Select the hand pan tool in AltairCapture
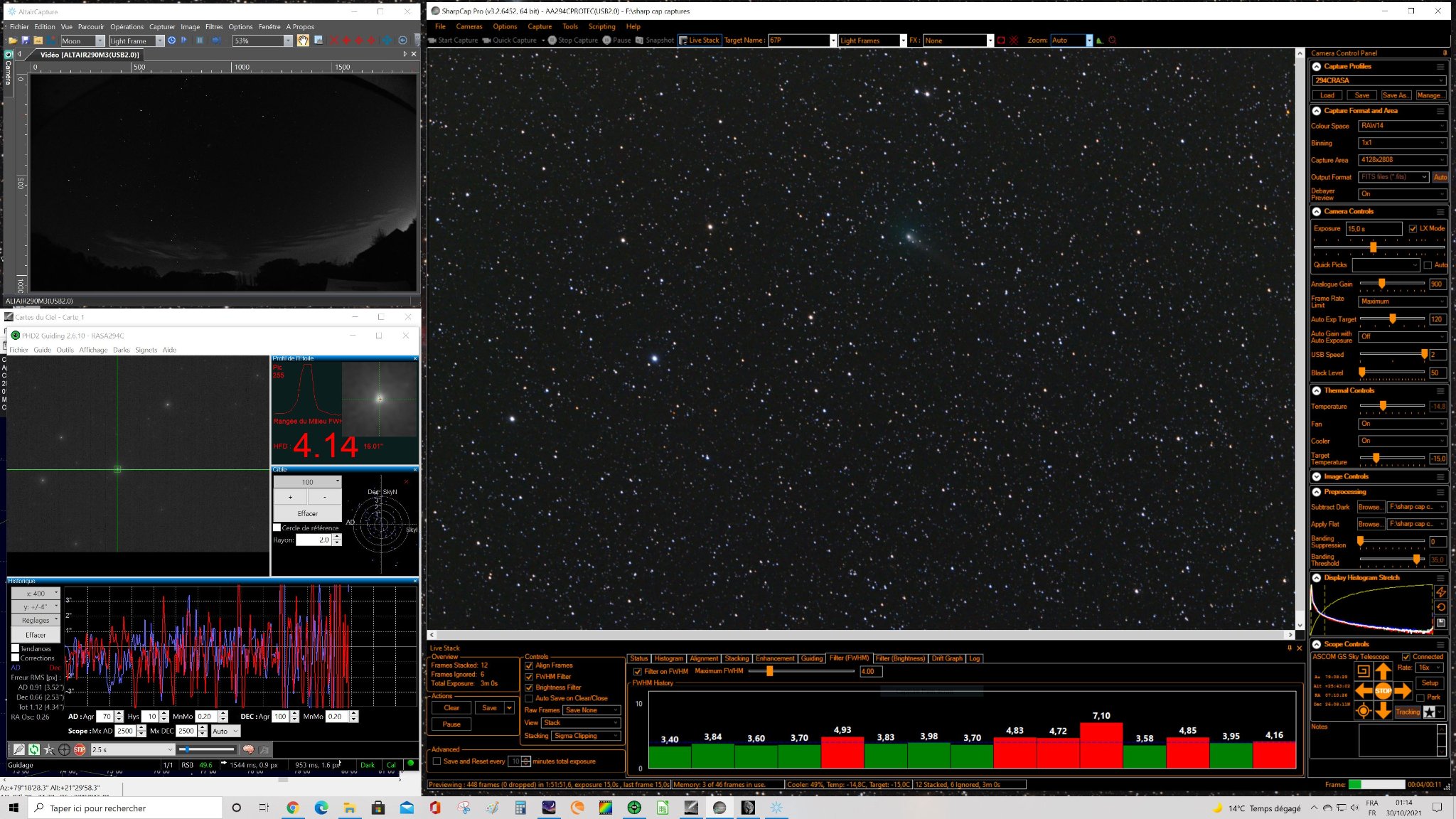The height and width of the screenshot is (819, 1456). pos(303,41)
